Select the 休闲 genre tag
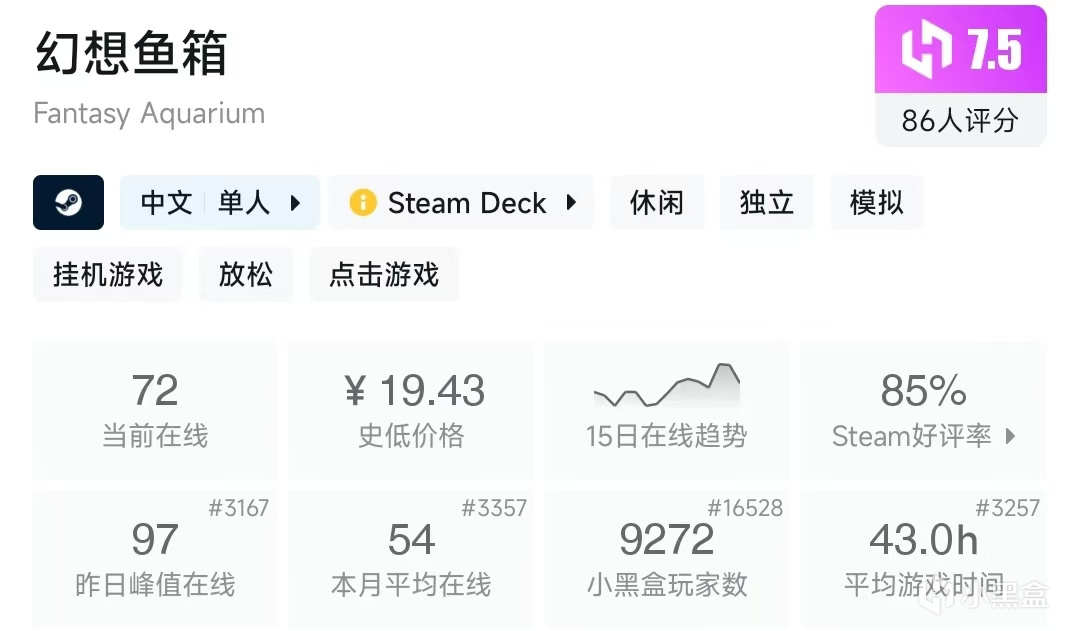The height and width of the screenshot is (631, 1080). [657, 203]
